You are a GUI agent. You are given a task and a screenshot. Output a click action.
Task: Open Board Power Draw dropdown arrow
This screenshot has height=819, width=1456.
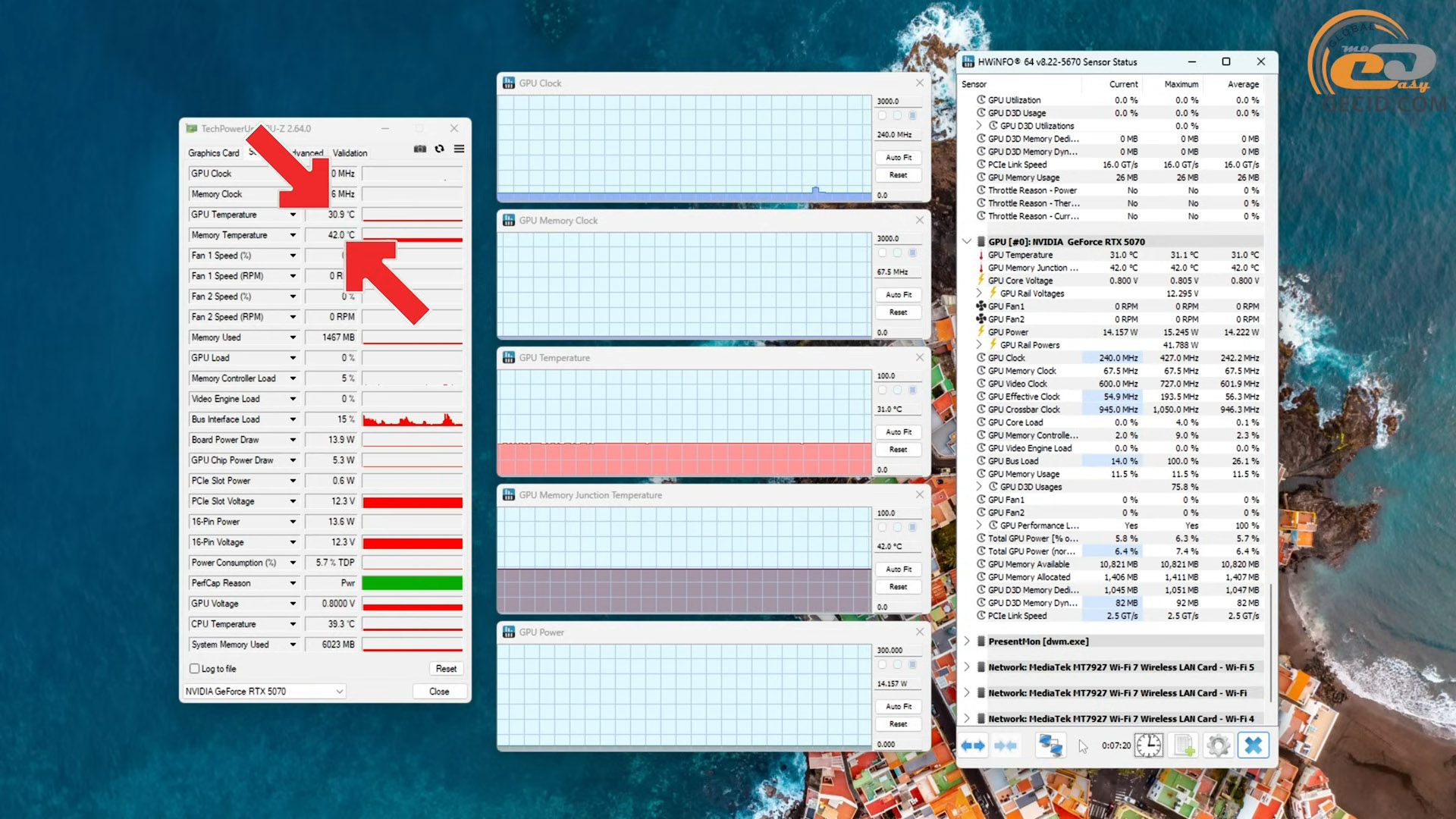293,440
